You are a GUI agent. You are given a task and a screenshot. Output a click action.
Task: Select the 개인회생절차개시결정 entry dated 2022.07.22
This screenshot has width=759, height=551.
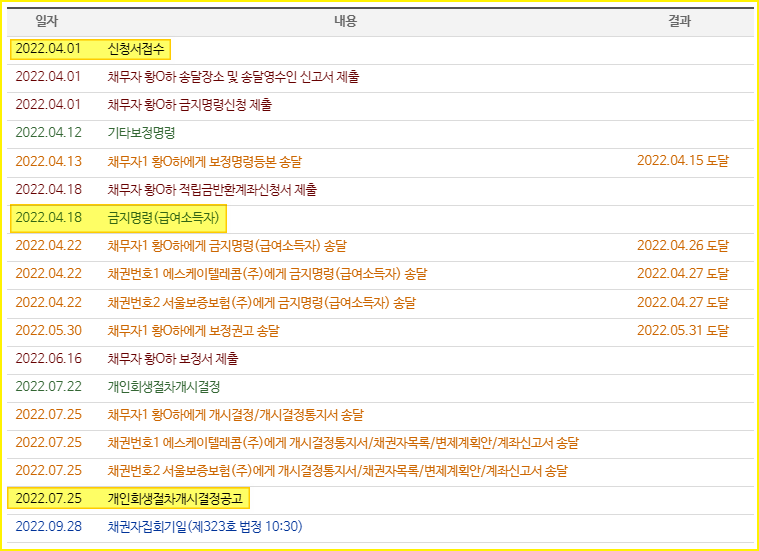(x=164, y=387)
